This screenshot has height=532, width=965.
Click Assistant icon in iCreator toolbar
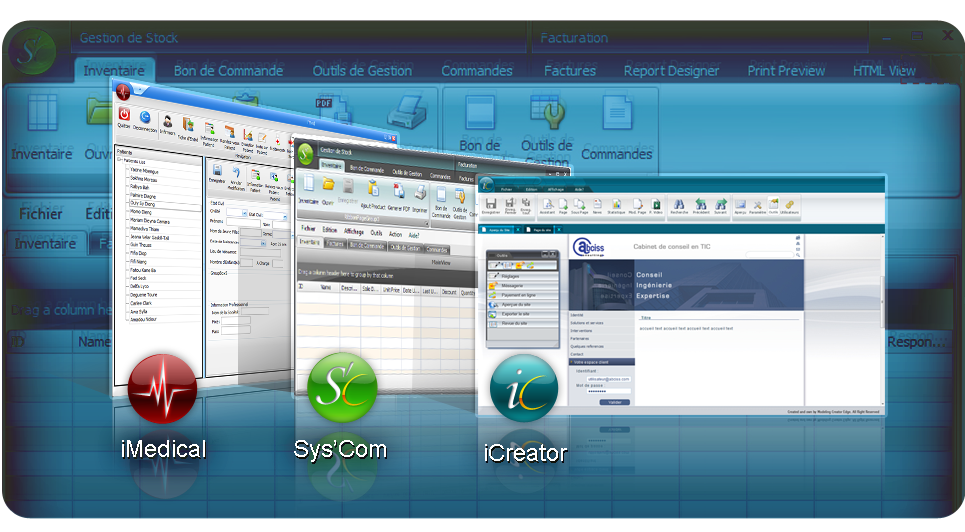click(547, 204)
